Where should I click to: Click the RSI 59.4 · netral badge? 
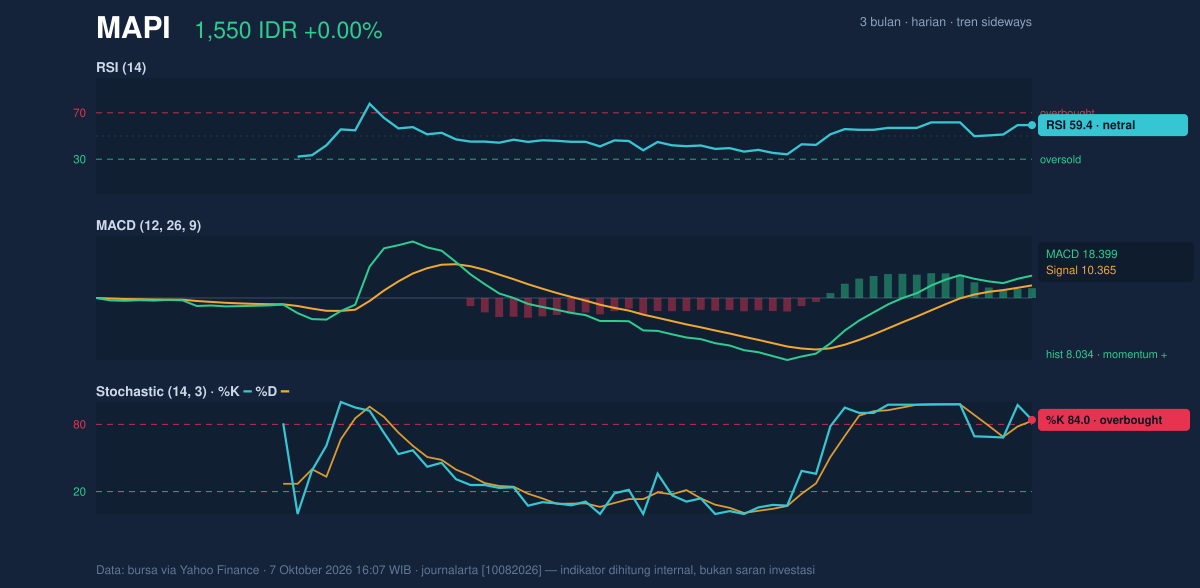pyautogui.click(x=1113, y=125)
